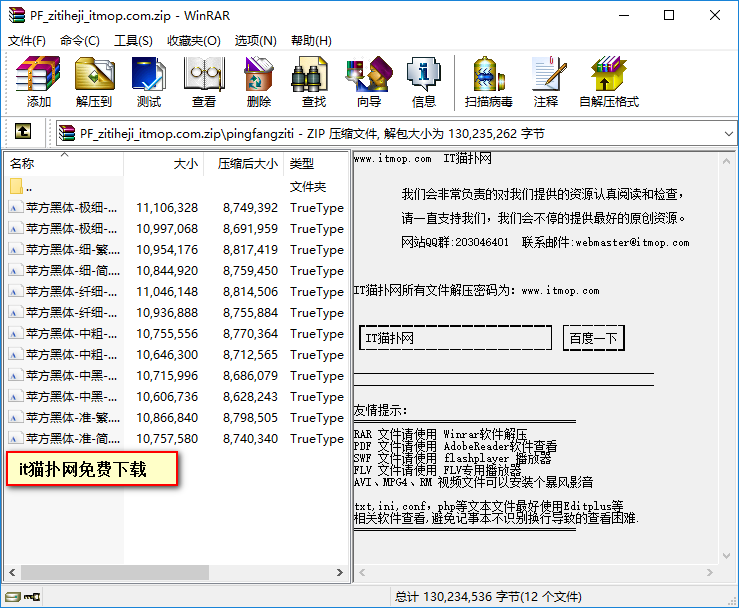Open the Comment (注释) tool

pos(547,82)
